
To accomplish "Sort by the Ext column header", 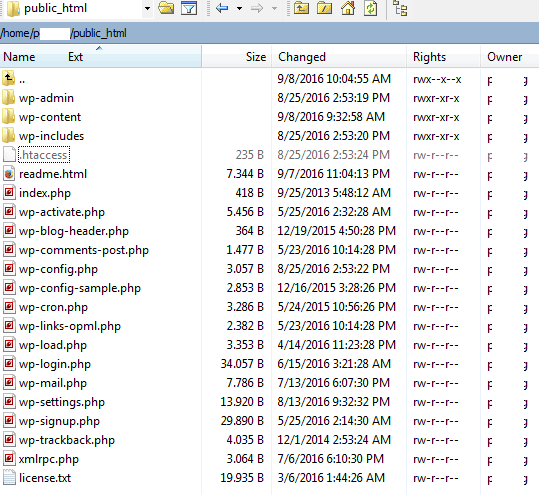I will point(75,57).
